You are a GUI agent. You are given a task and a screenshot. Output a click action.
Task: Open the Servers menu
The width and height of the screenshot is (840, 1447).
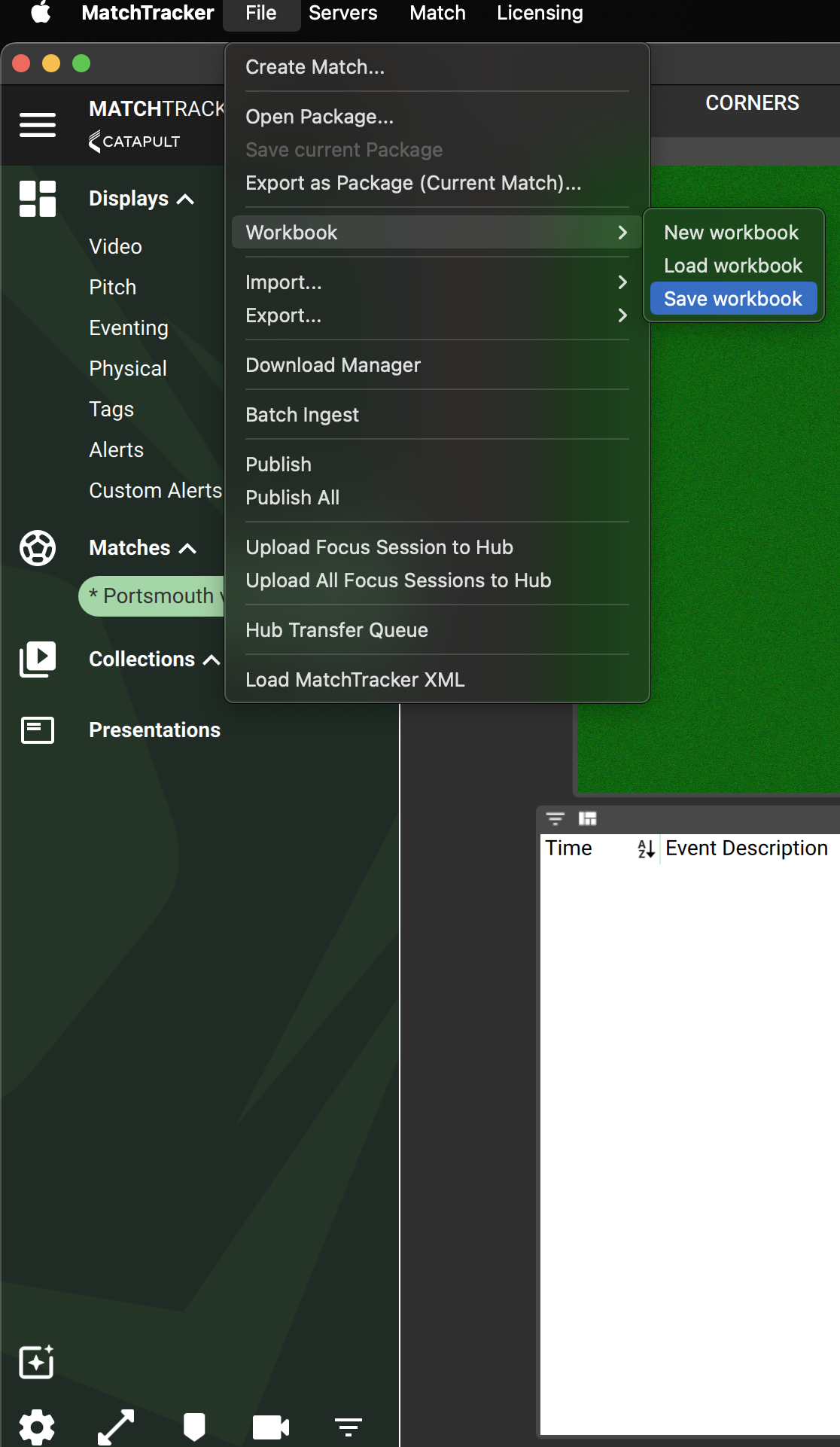343,13
